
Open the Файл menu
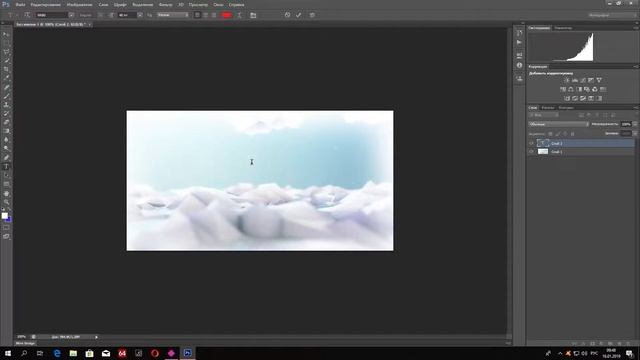click(x=20, y=4)
